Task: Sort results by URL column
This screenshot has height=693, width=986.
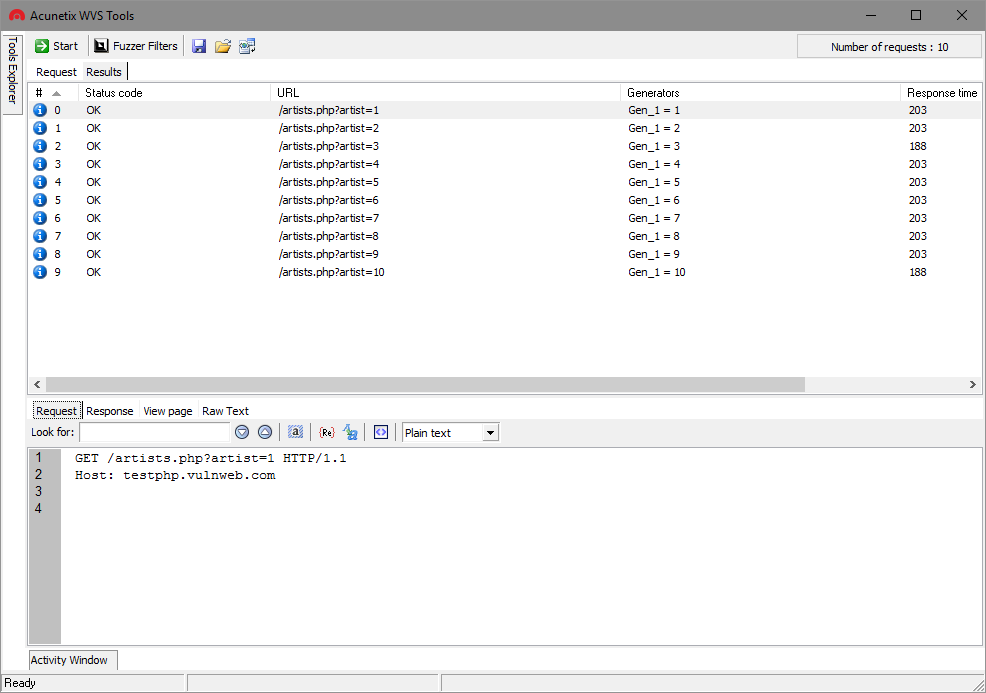Action: point(445,92)
